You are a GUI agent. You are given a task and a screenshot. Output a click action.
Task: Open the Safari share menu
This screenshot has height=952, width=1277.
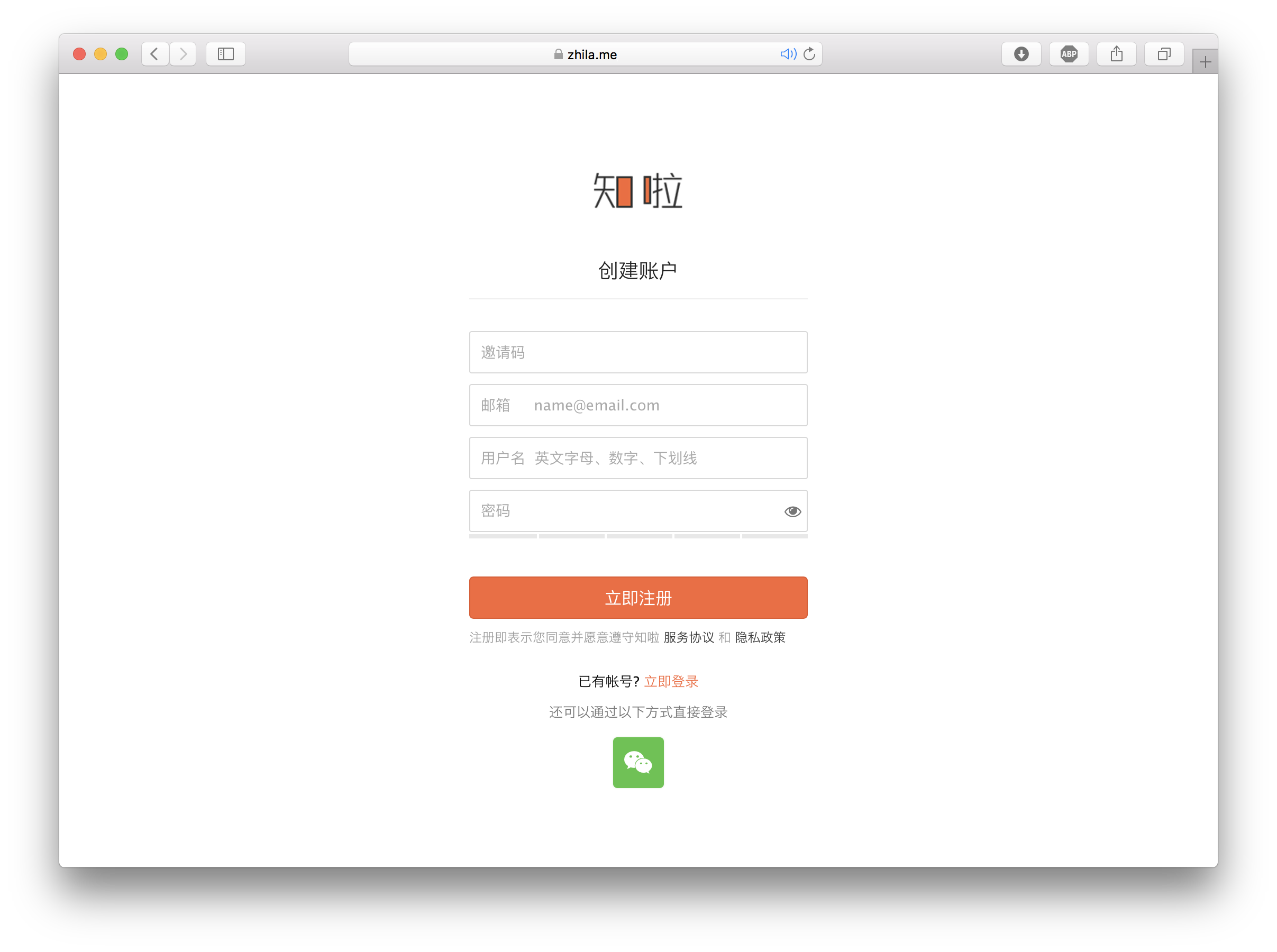pos(1116,54)
